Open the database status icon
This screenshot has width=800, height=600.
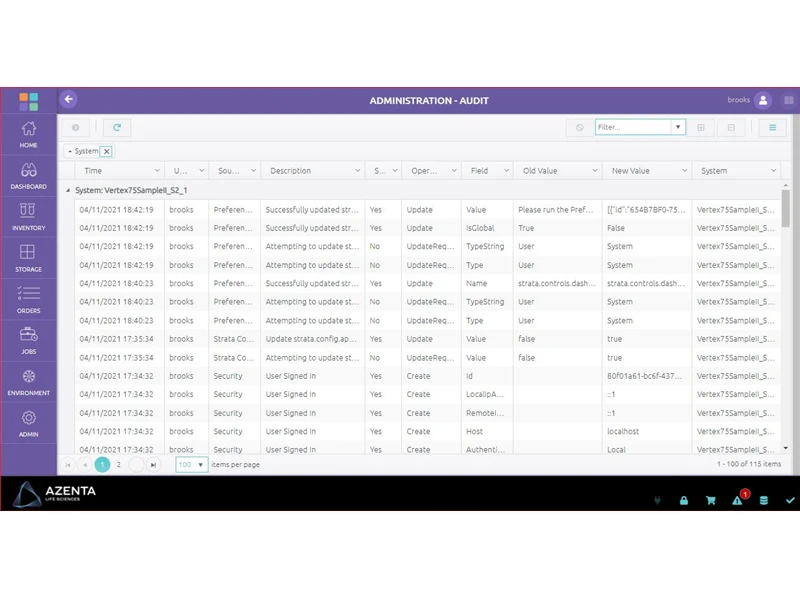pyautogui.click(x=765, y=501)
